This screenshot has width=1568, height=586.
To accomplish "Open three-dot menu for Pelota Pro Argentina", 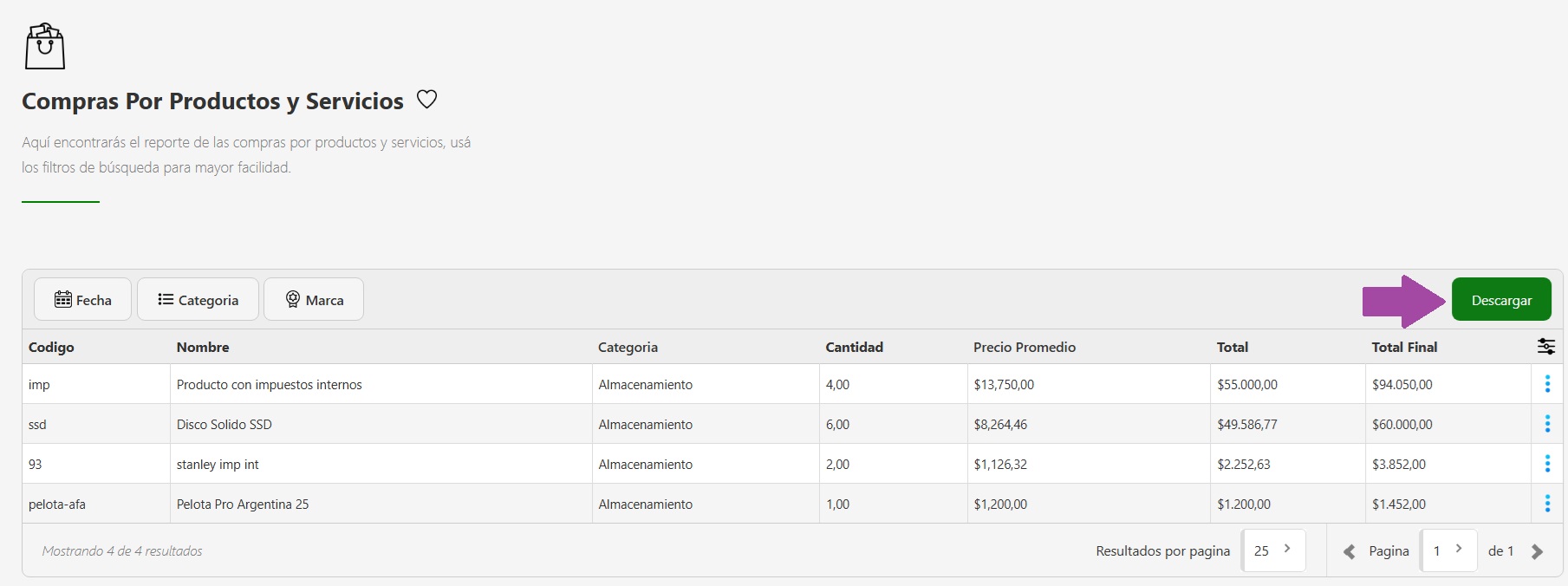I will 1547,504.
